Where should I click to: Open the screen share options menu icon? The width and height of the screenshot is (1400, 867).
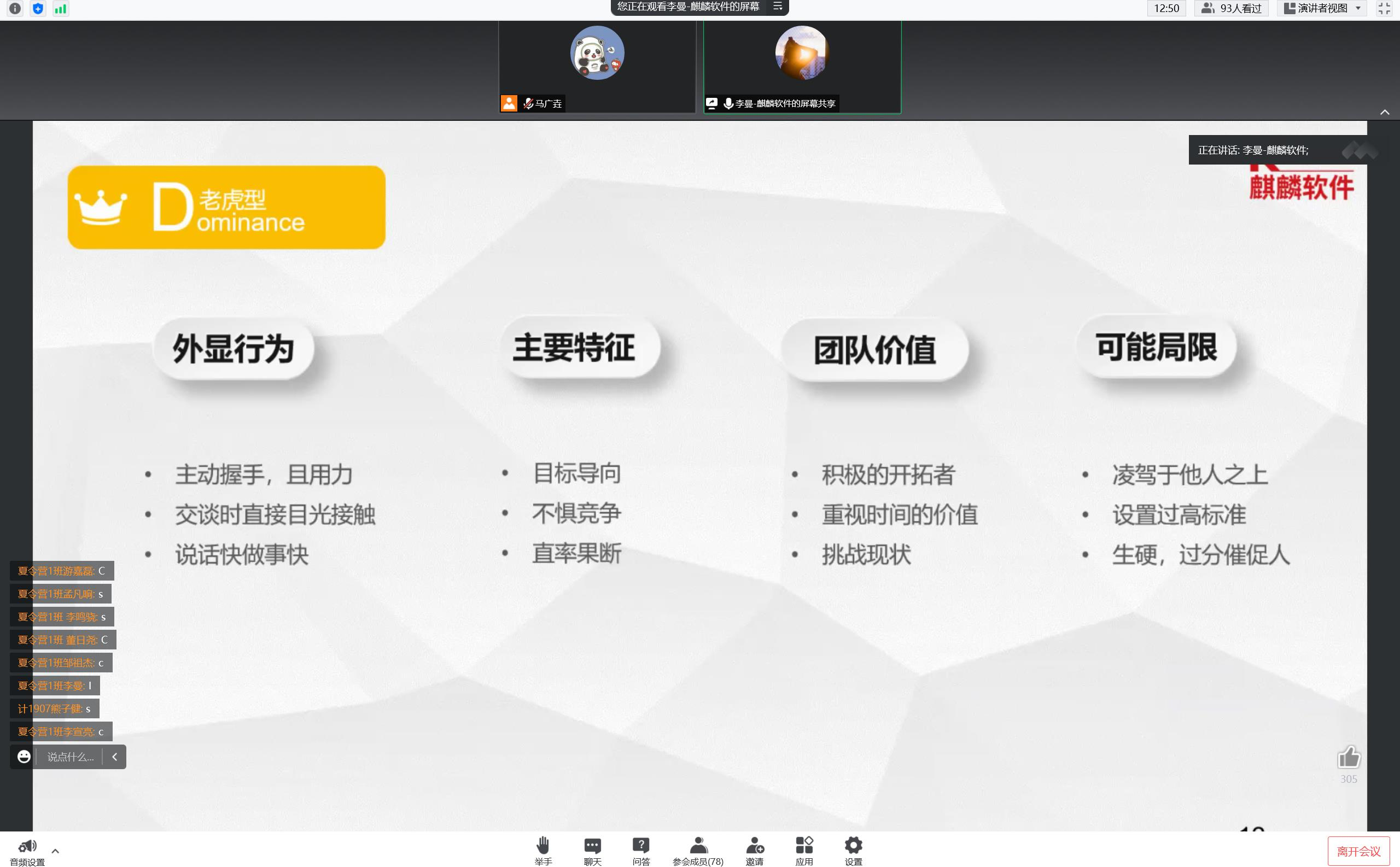(778, 7)
